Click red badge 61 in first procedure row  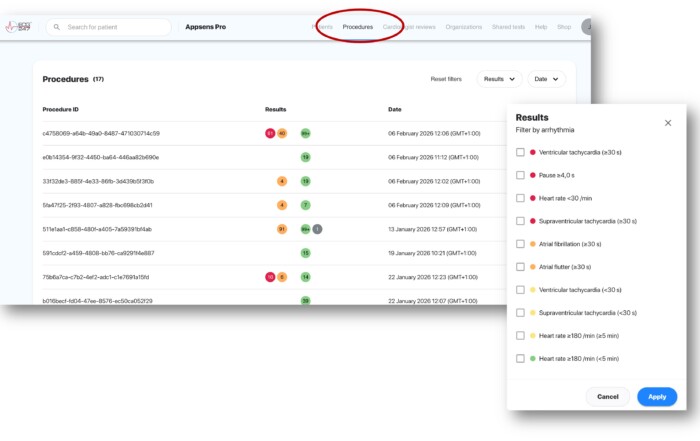(270, 133)
